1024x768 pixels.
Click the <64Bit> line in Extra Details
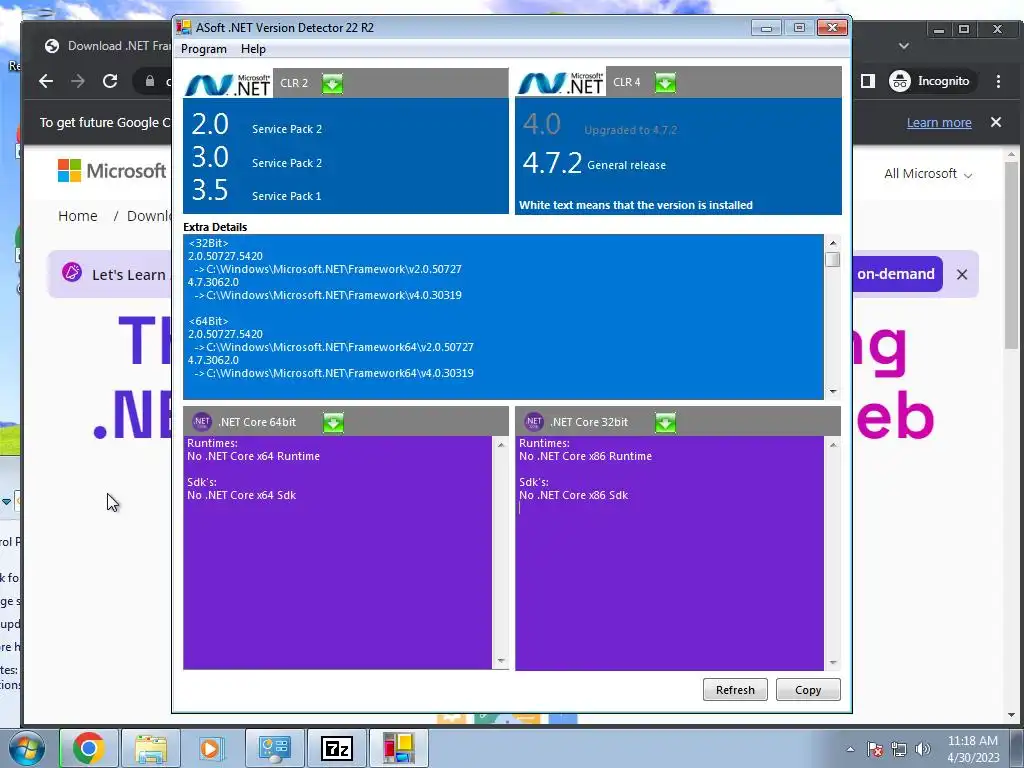[x=208, y=321]
